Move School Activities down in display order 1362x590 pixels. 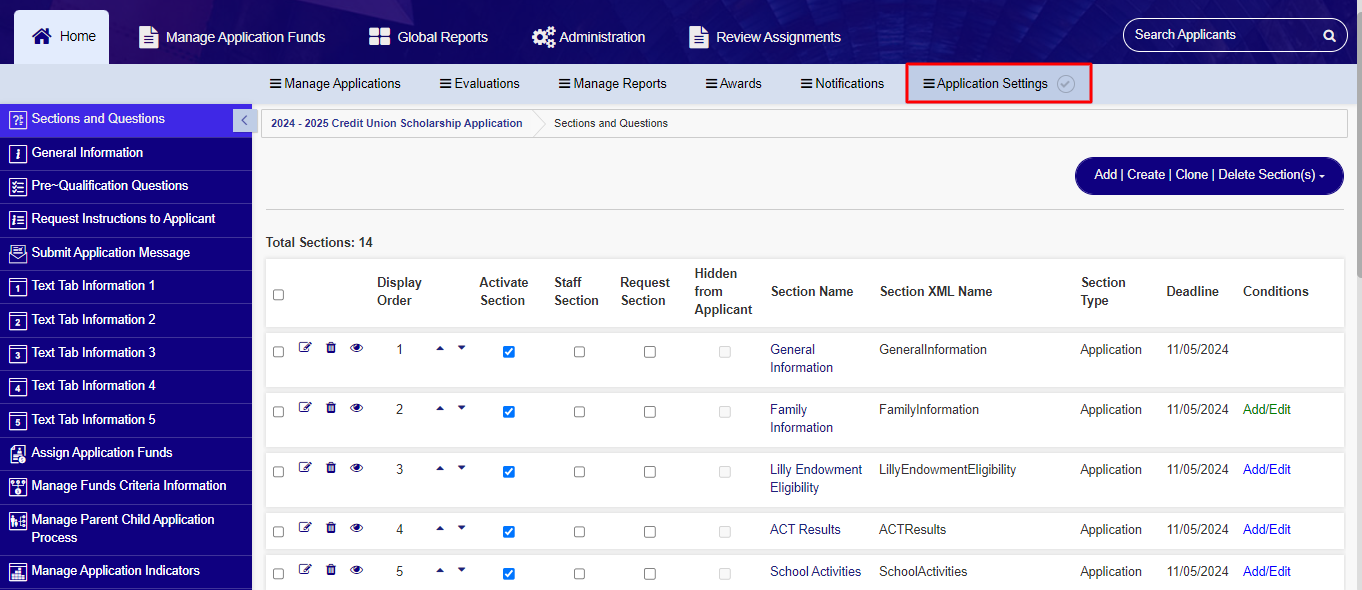click(461, 570)
